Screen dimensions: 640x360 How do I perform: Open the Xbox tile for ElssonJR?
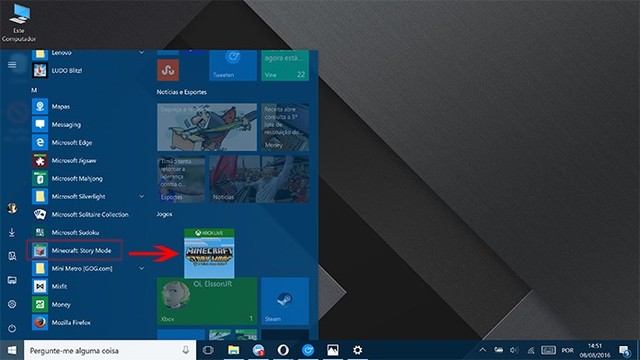pyautogui.click(x=207, y=301)
